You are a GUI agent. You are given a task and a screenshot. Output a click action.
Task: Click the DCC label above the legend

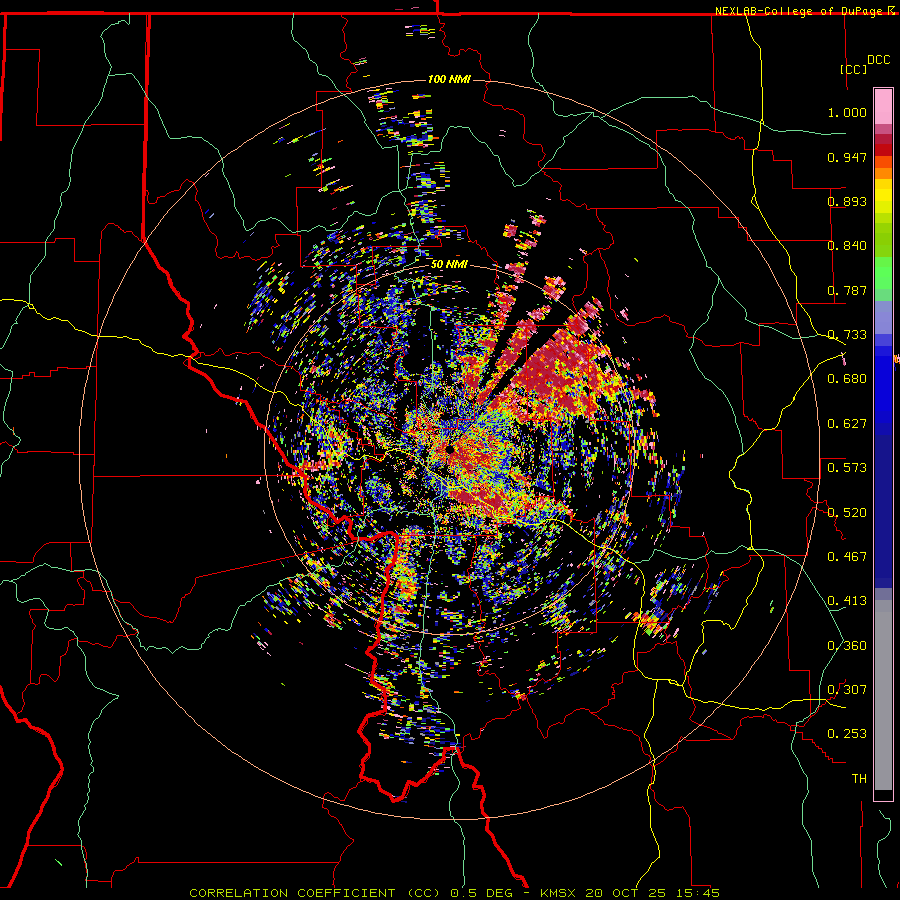(x=878, y=60)
